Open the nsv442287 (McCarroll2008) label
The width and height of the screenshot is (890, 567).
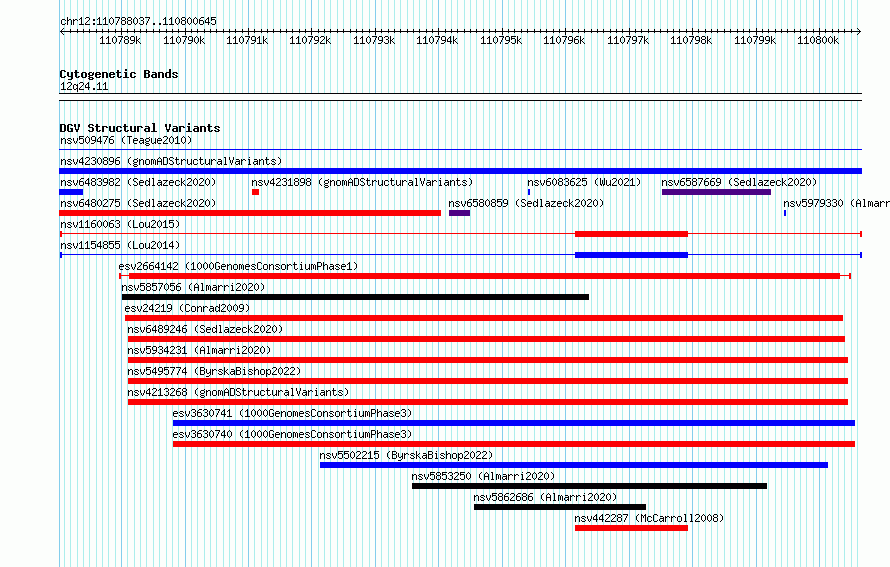tap(649, 518)
